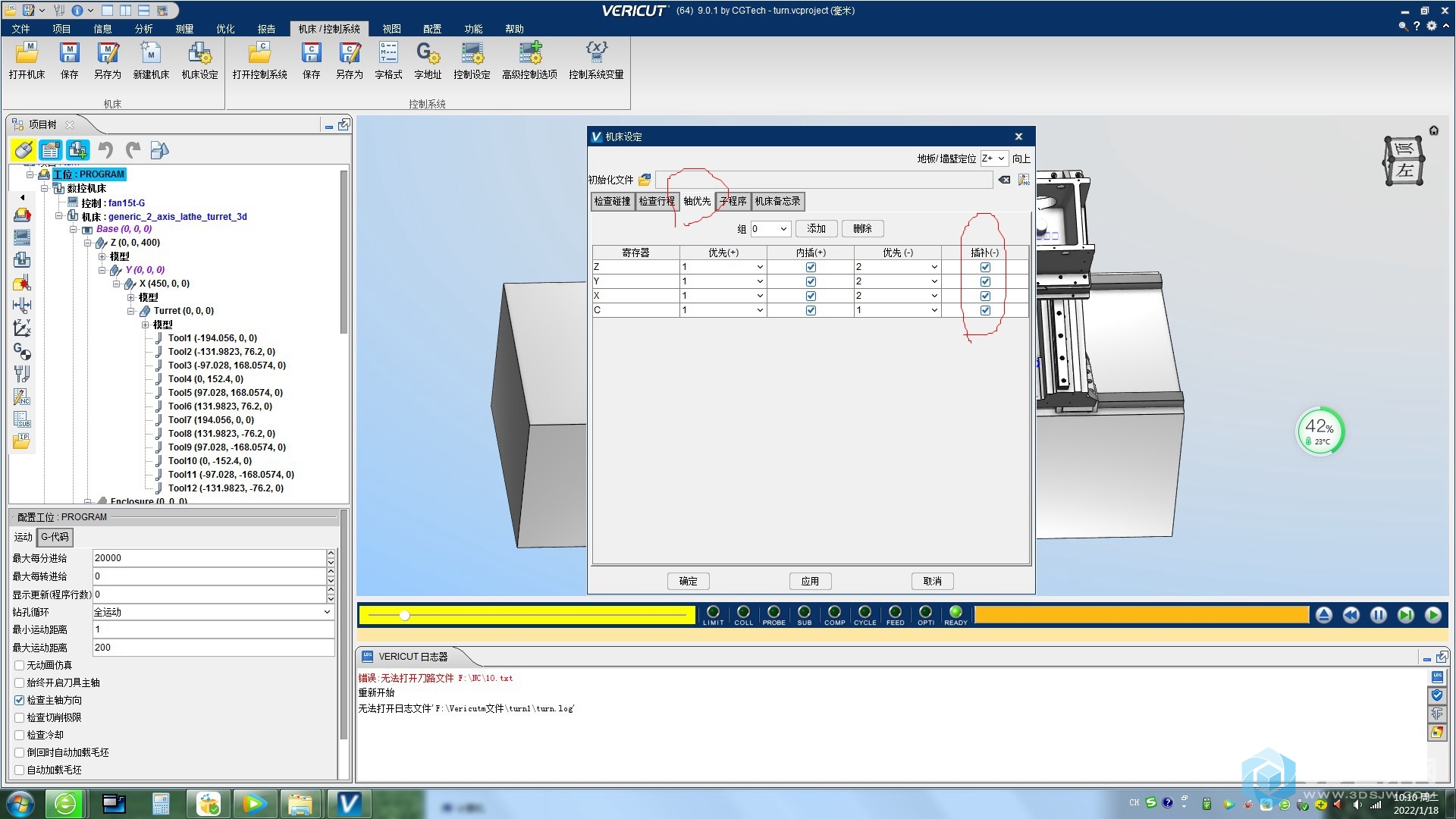The image size is (1456, 819).
Task: Toggle interpolation checkbox for Z axis
Action: (985, 266)
